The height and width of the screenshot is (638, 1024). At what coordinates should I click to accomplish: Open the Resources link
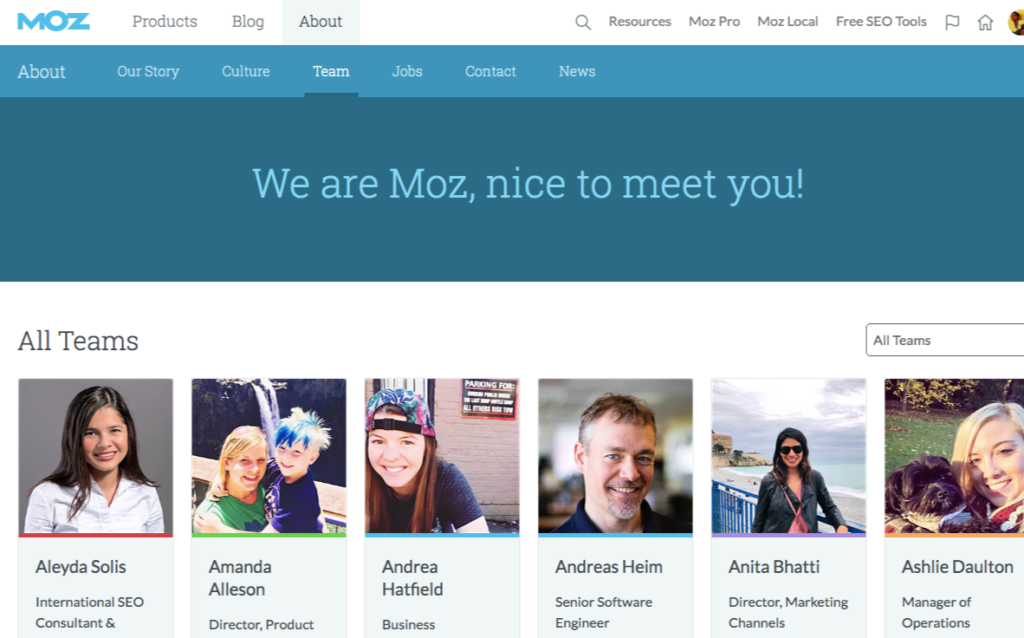(x=639, y=22)
